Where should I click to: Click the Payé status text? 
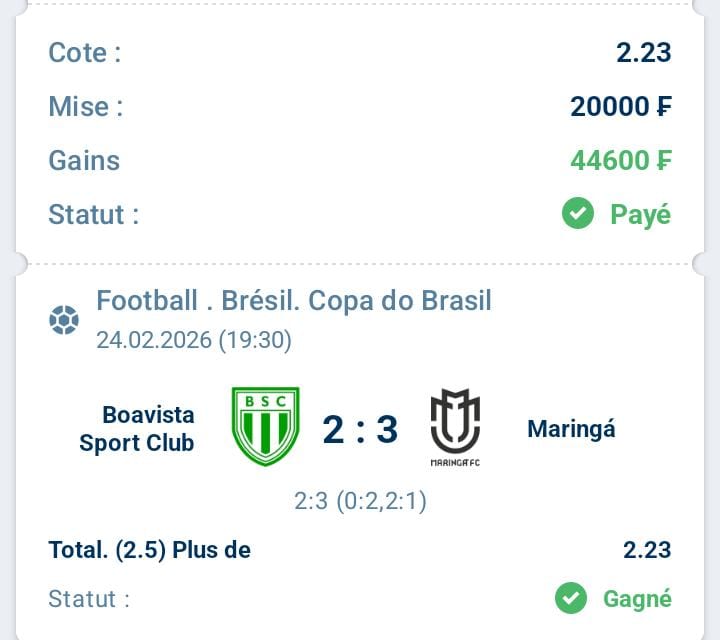pos(640,214)
